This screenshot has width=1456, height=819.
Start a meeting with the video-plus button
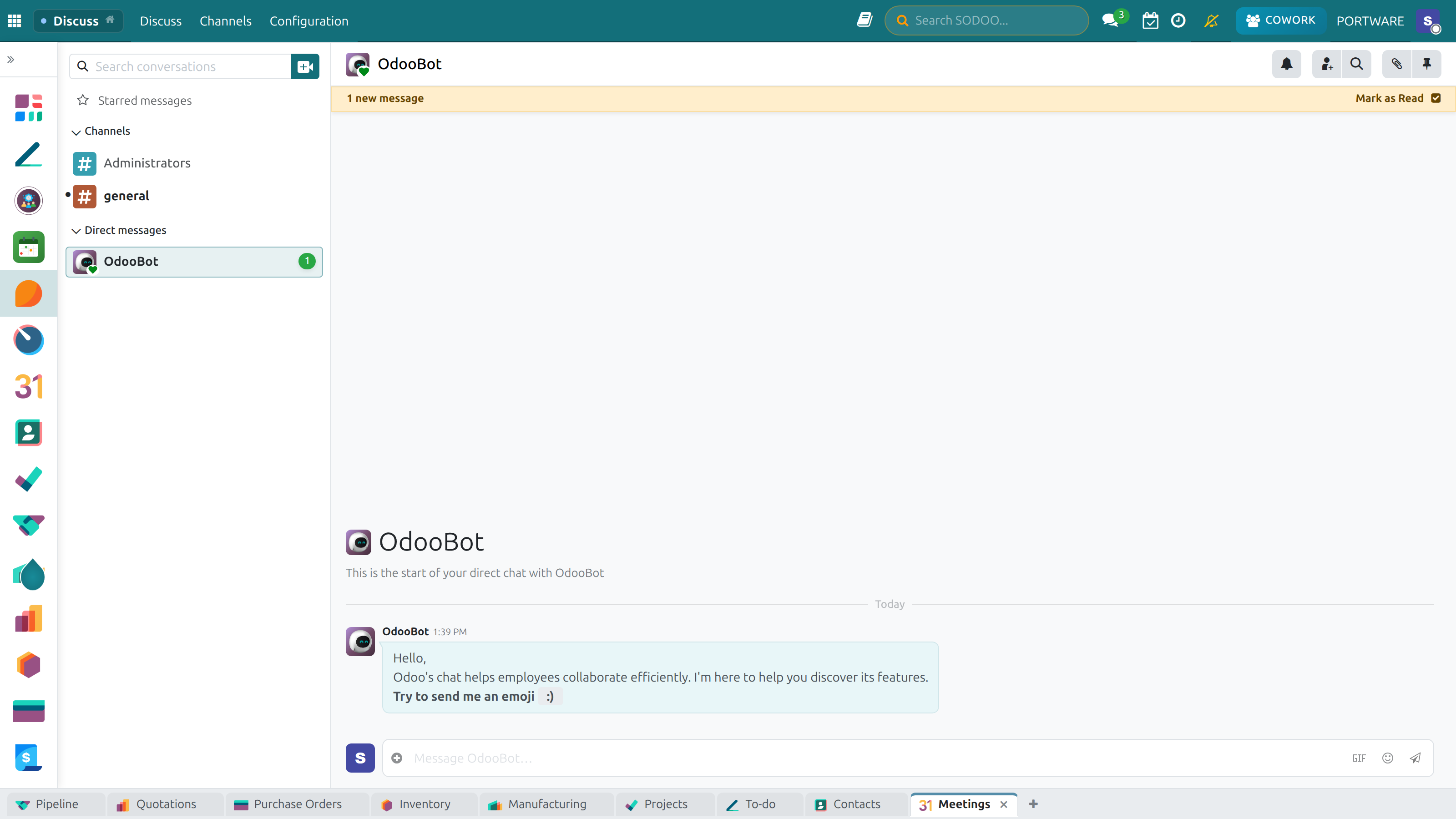[x=305, y=67]
